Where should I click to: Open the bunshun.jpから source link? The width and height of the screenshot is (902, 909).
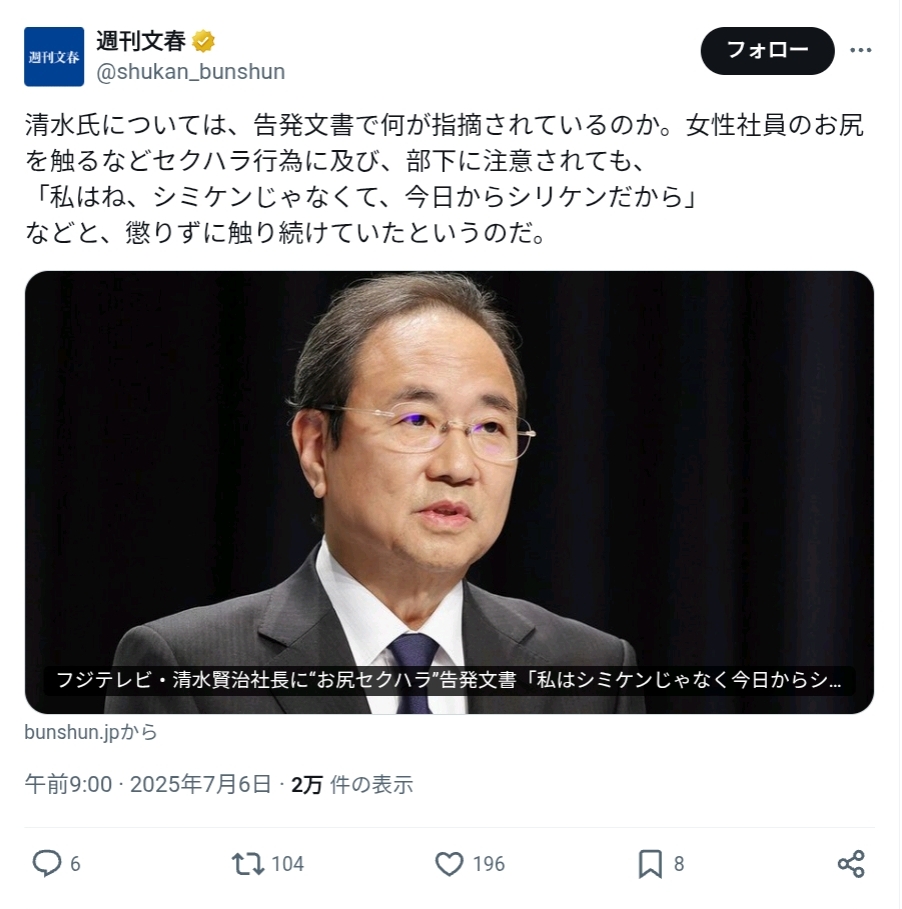[x=91, y=732]
